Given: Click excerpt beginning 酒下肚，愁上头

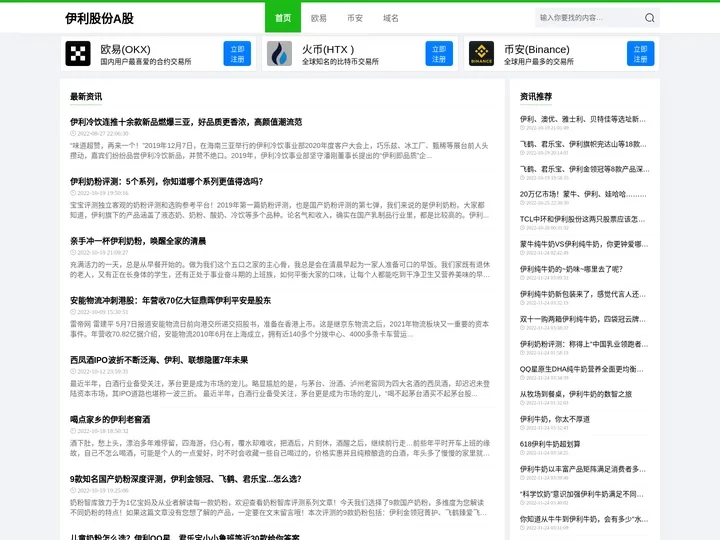Looking at the screenshot, I should coord(280,448).
